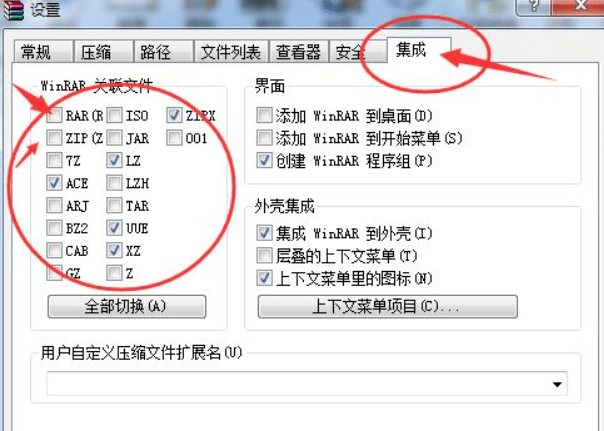Uncheck 创建 WinRAR 程序组 option
Screen dimensions: 604x431
pyautogui.click(x=265, y=160)
